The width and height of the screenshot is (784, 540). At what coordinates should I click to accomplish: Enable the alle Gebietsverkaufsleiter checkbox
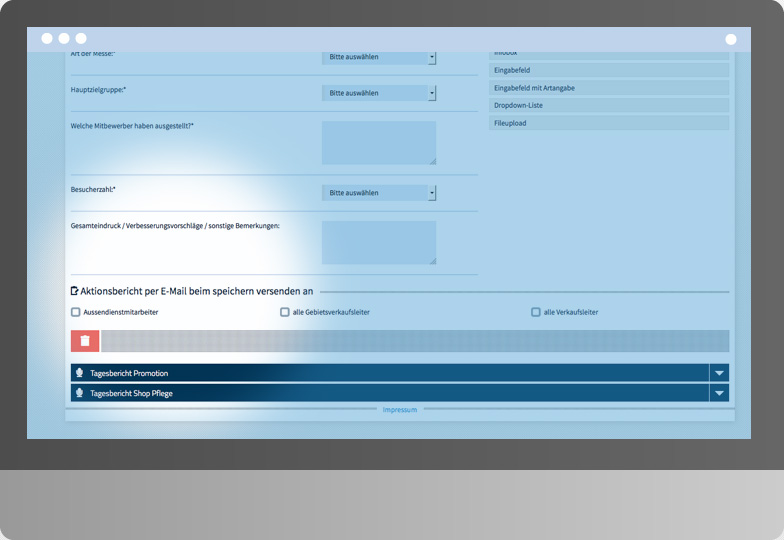pyautogui.click(x=285, y=312)
